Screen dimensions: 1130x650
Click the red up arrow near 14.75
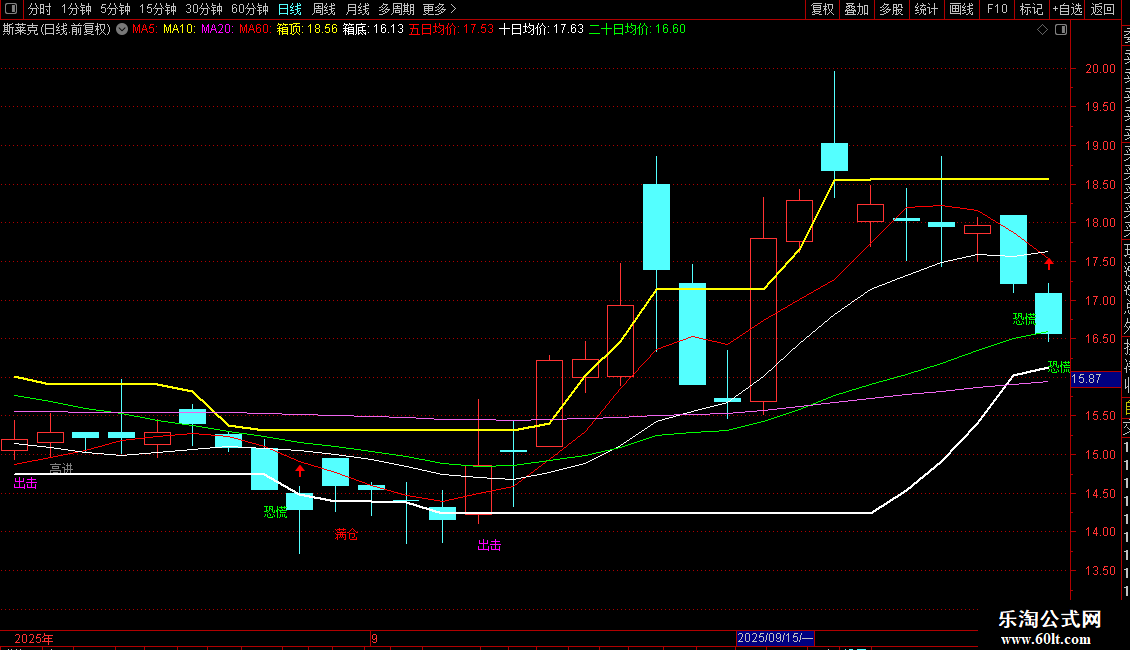[x=300, y=471]
